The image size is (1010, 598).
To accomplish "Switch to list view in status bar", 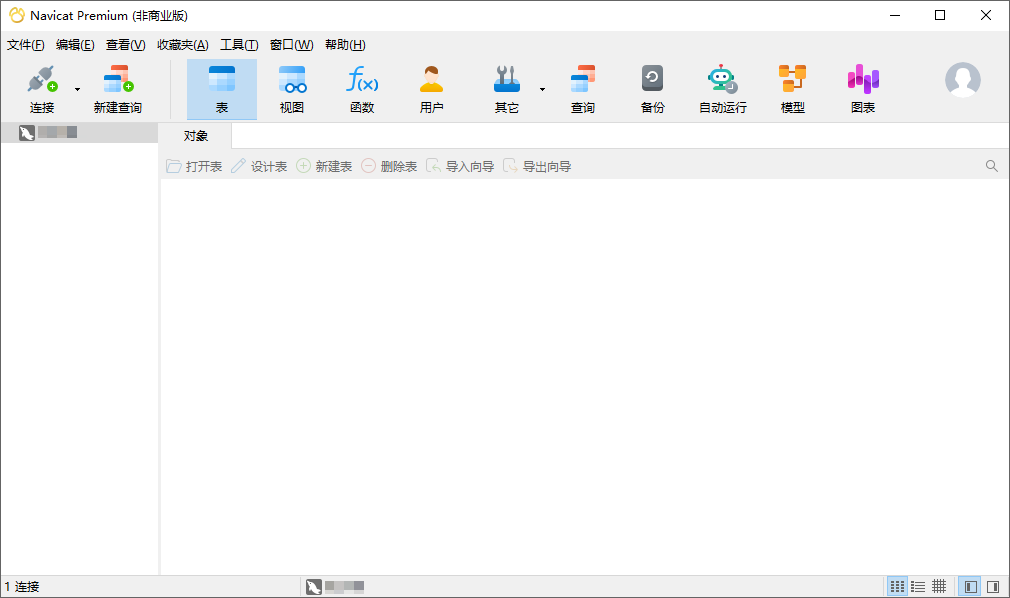I will tap(918, 586).
